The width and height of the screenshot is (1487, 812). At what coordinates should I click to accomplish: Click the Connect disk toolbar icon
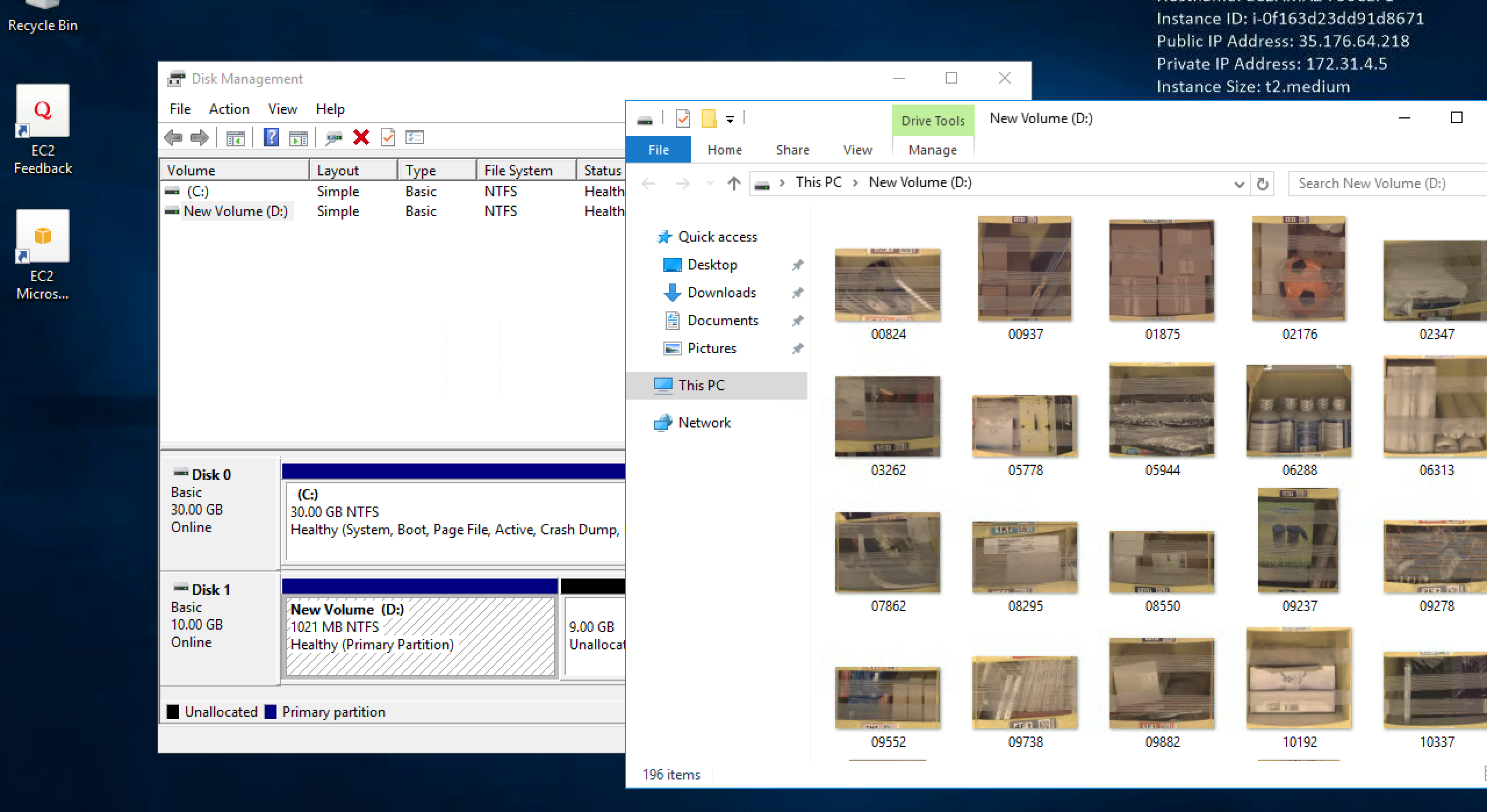click(333, 138)
